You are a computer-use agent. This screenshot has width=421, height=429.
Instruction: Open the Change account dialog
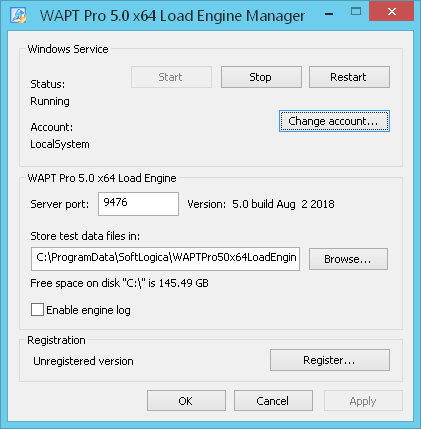coord(334,121)
